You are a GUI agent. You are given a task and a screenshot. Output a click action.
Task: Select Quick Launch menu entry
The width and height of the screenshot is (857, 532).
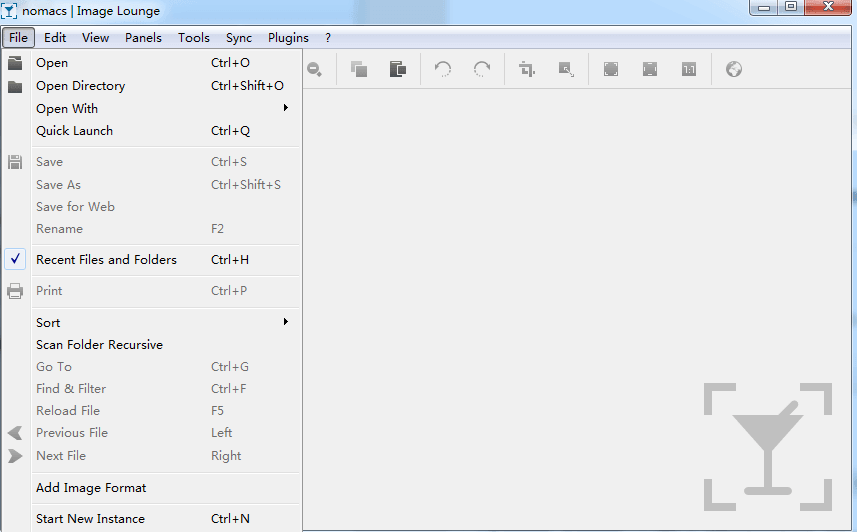pyautogui.click(x=74, y=131)
